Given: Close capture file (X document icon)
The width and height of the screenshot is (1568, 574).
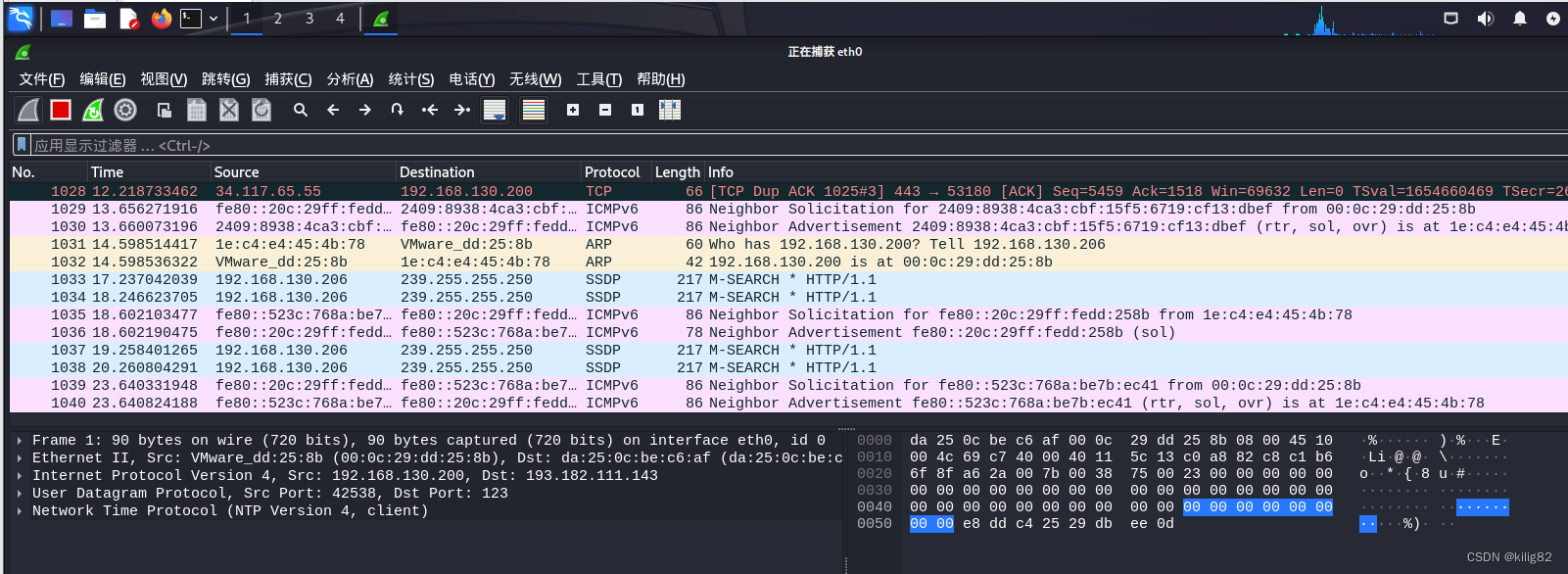Looking at the screenshot, I should [x=229, y=110].
